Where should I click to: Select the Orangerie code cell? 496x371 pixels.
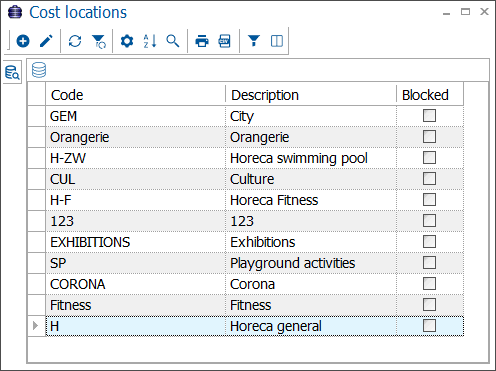pyautogui.click(x=135, y=137)
